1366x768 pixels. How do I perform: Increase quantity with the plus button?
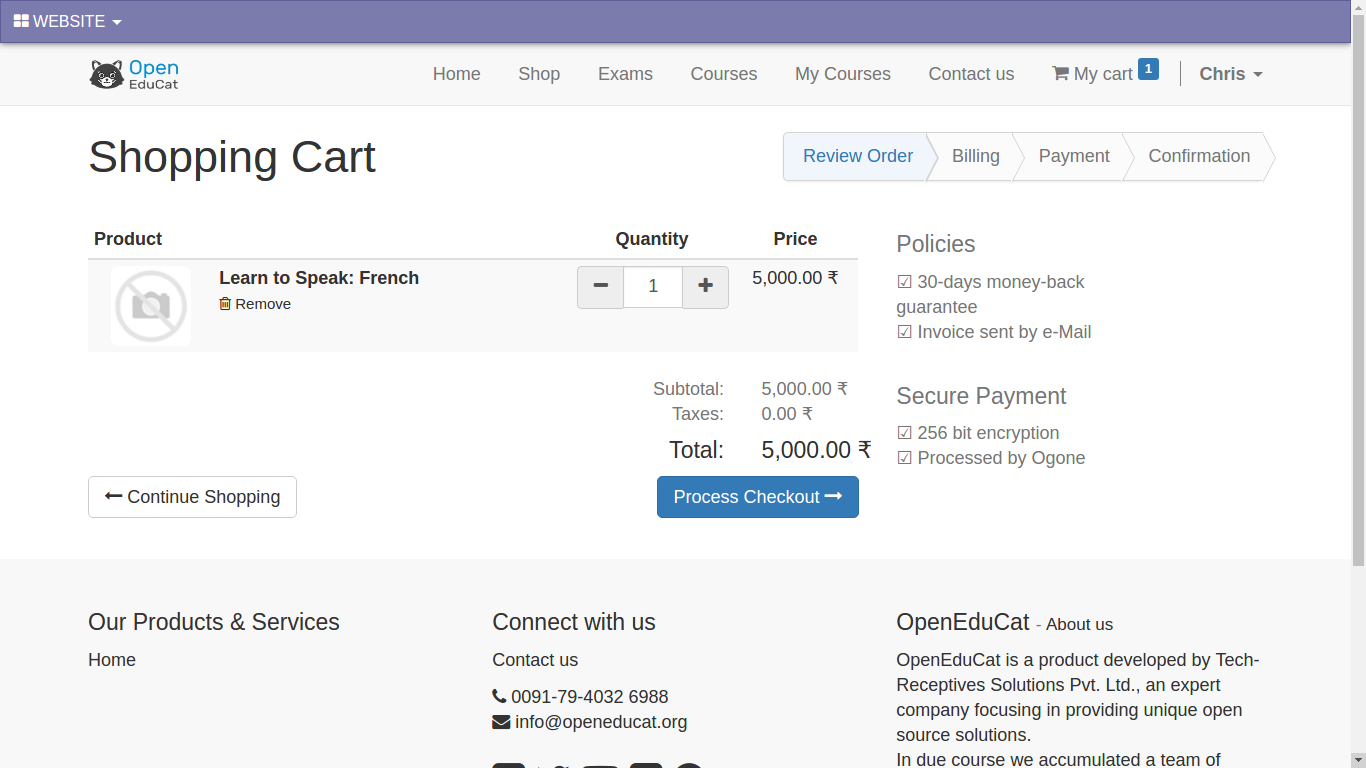705,287
